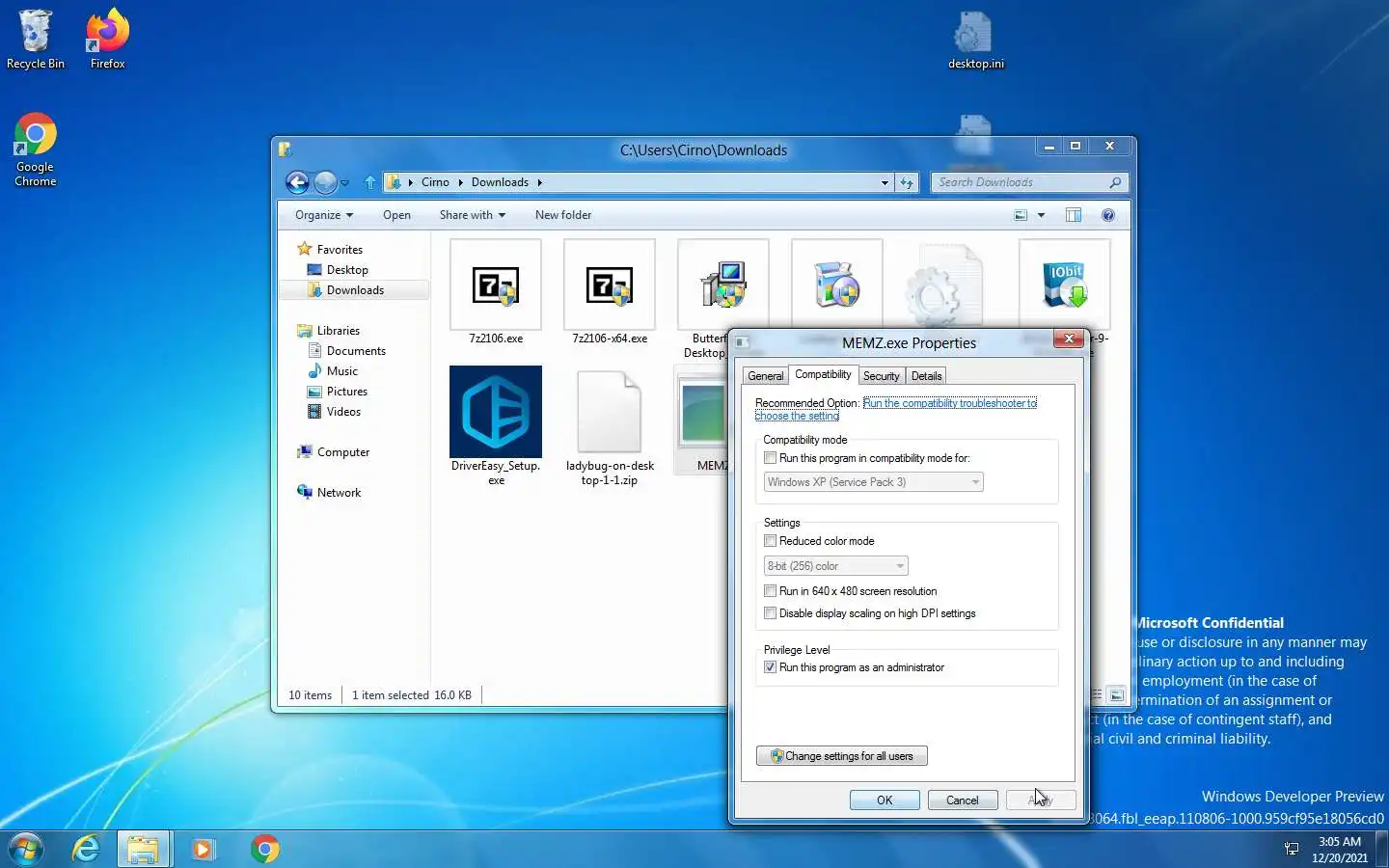Open the Recycle Bin desktop icon
Screen dimensions: 1389x868
point(36,39)
